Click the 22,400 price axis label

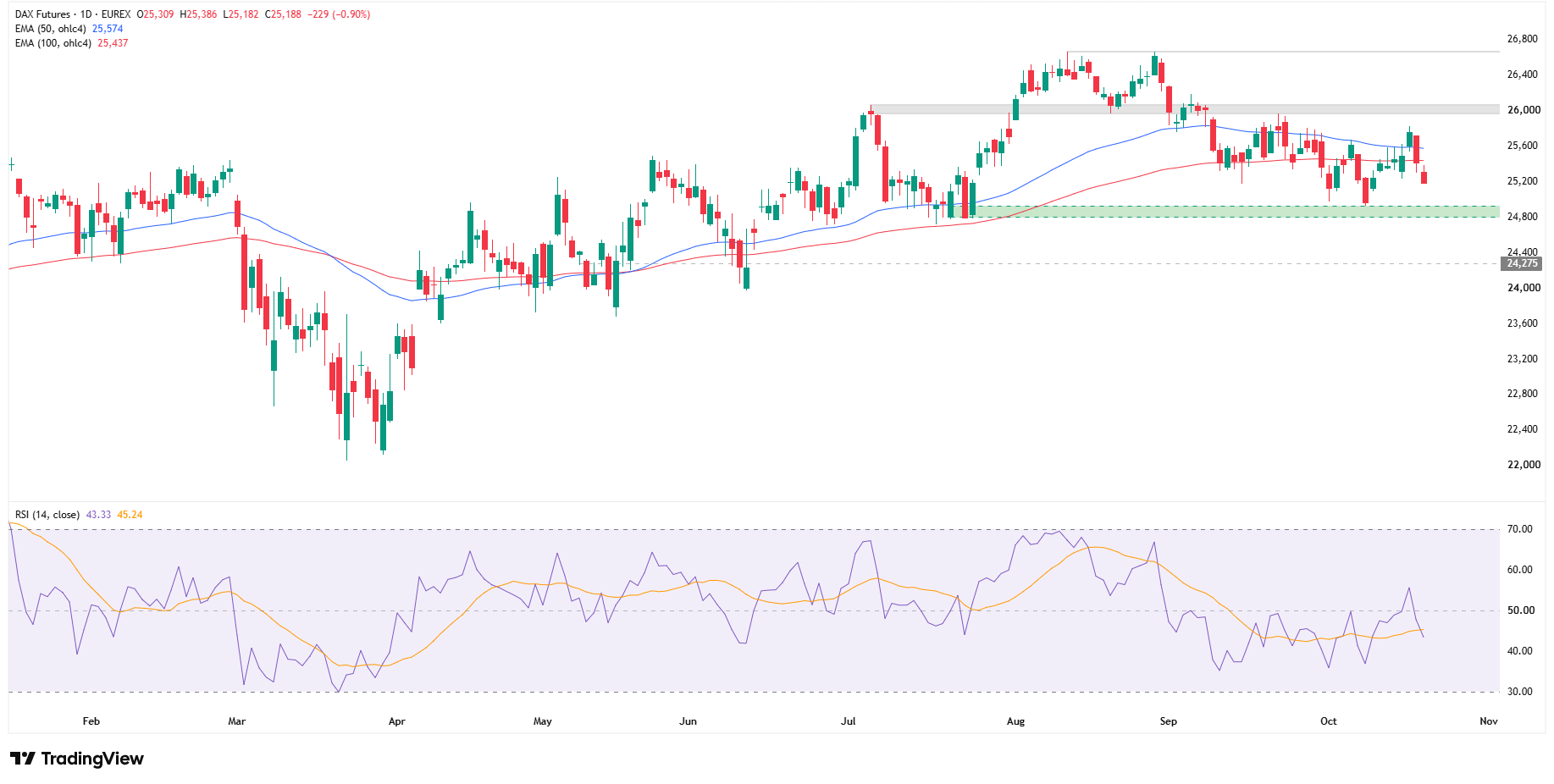coord(1523,429)
